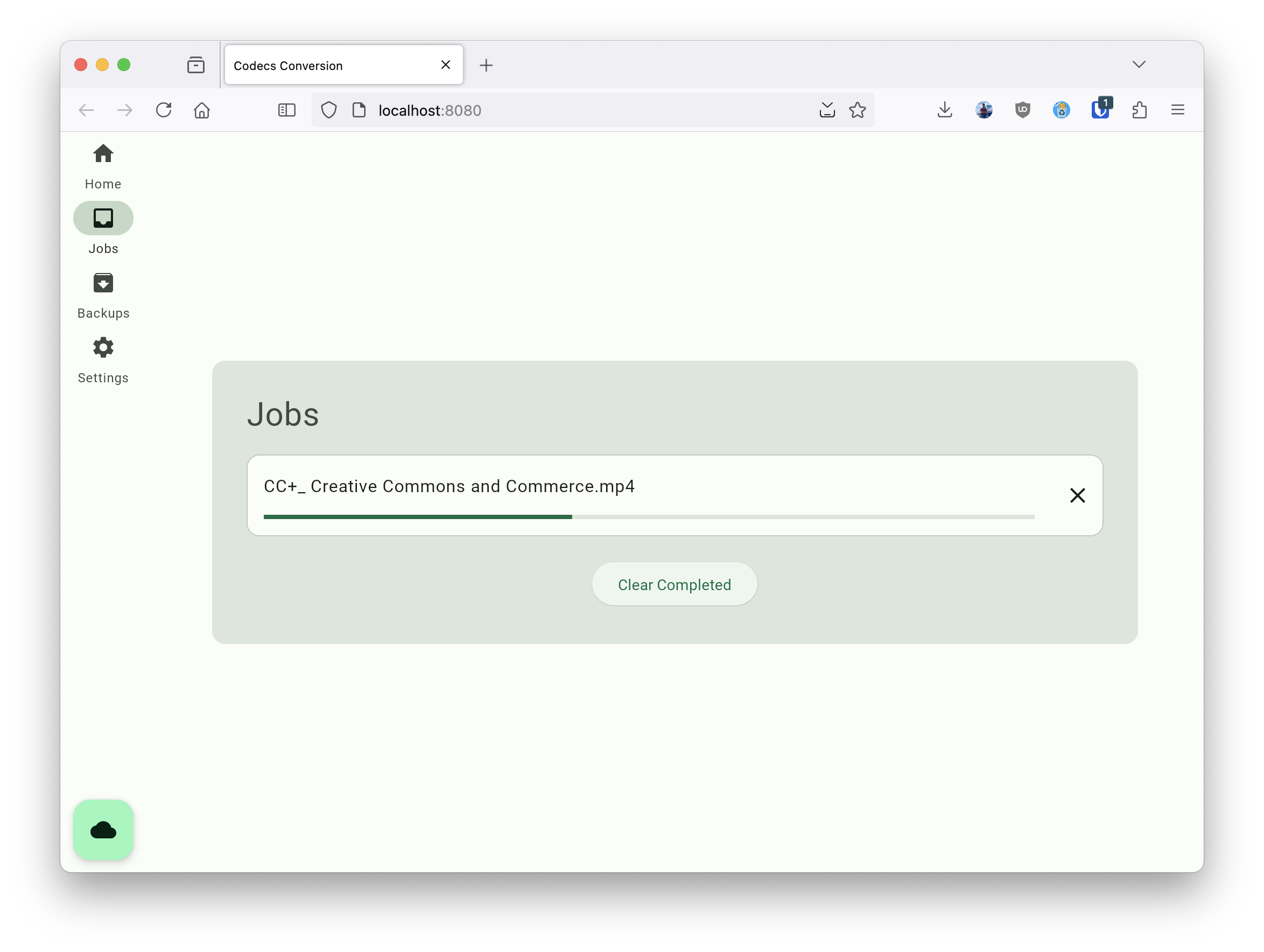Image resolution: width=1264 pixels, height=952 pixels.
Task: Open the Backups section icon
Action: pyautogui.click(x=103, y=282)
